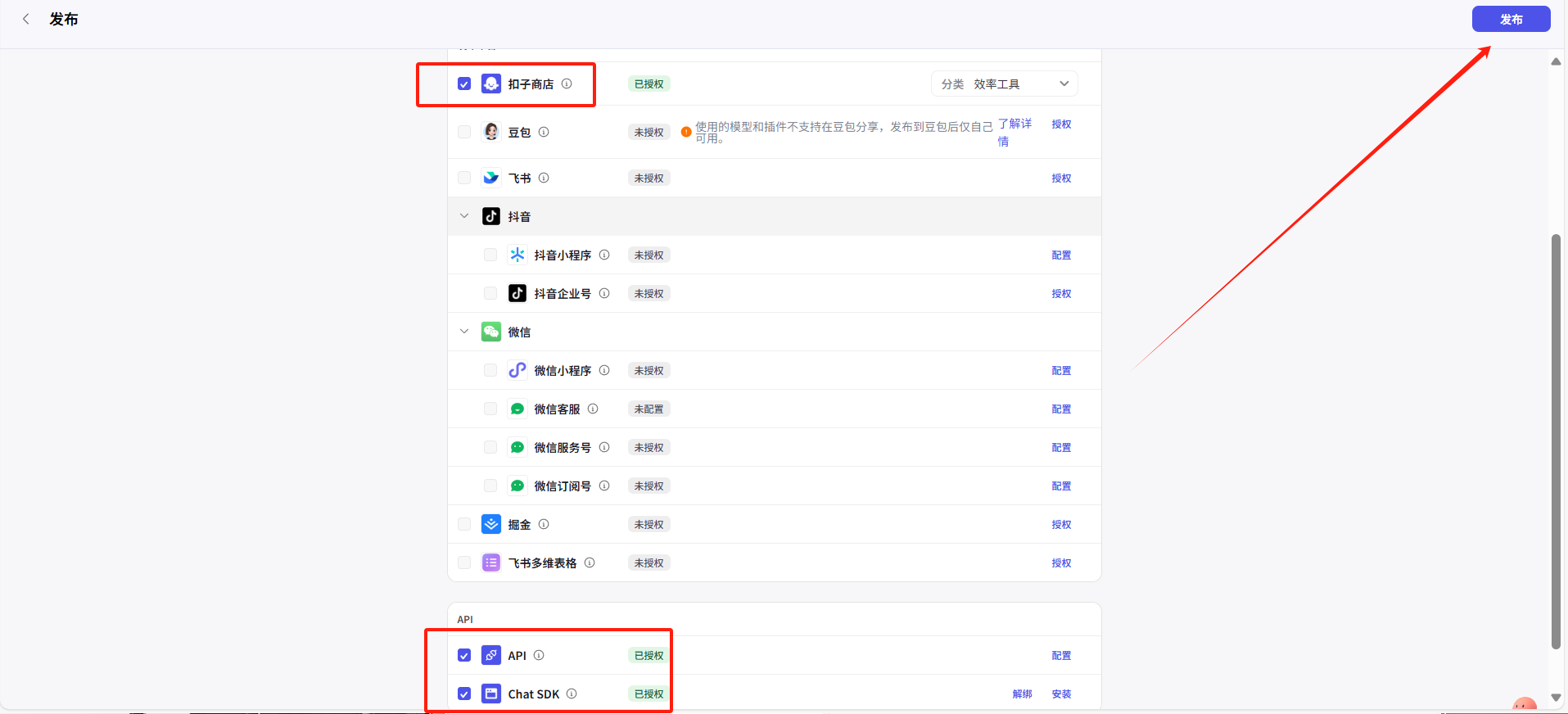The width and height of the screenshot is (1568, 714).
Task: Click the back arrow icon
Action: (x=26, y=19)
